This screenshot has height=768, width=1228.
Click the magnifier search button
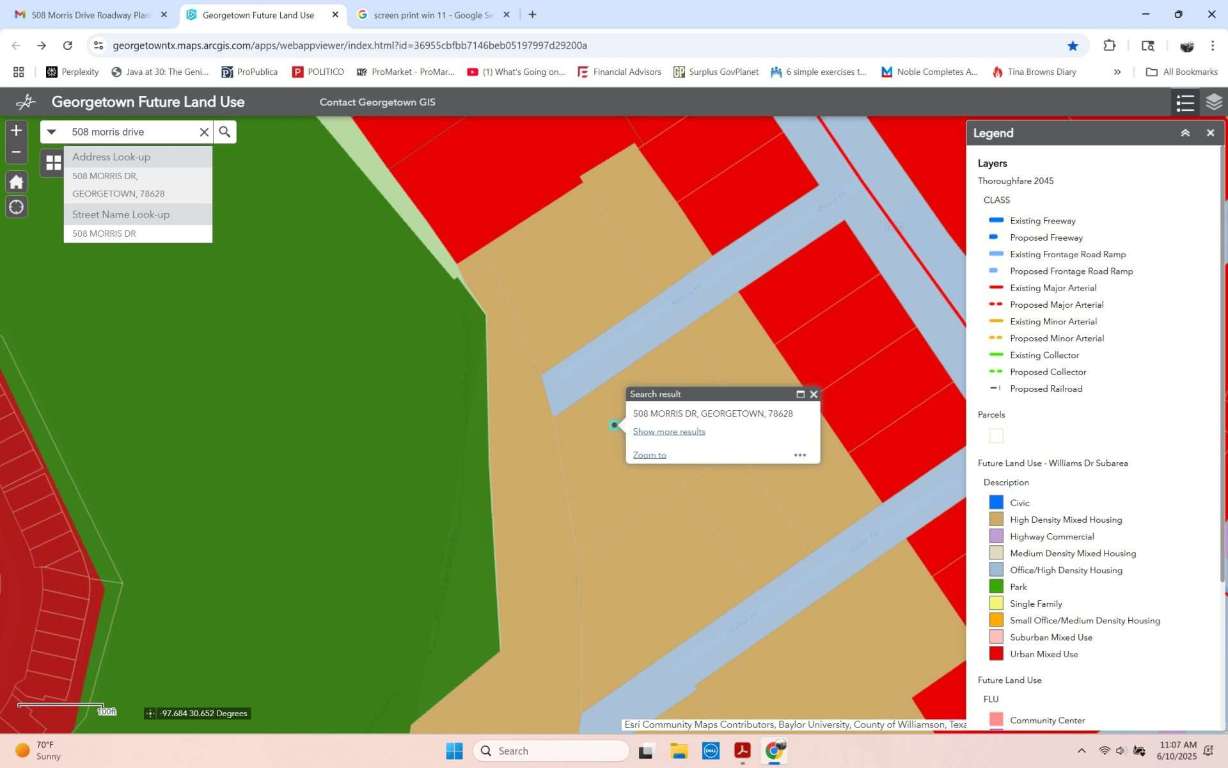[x=225, y=132]
